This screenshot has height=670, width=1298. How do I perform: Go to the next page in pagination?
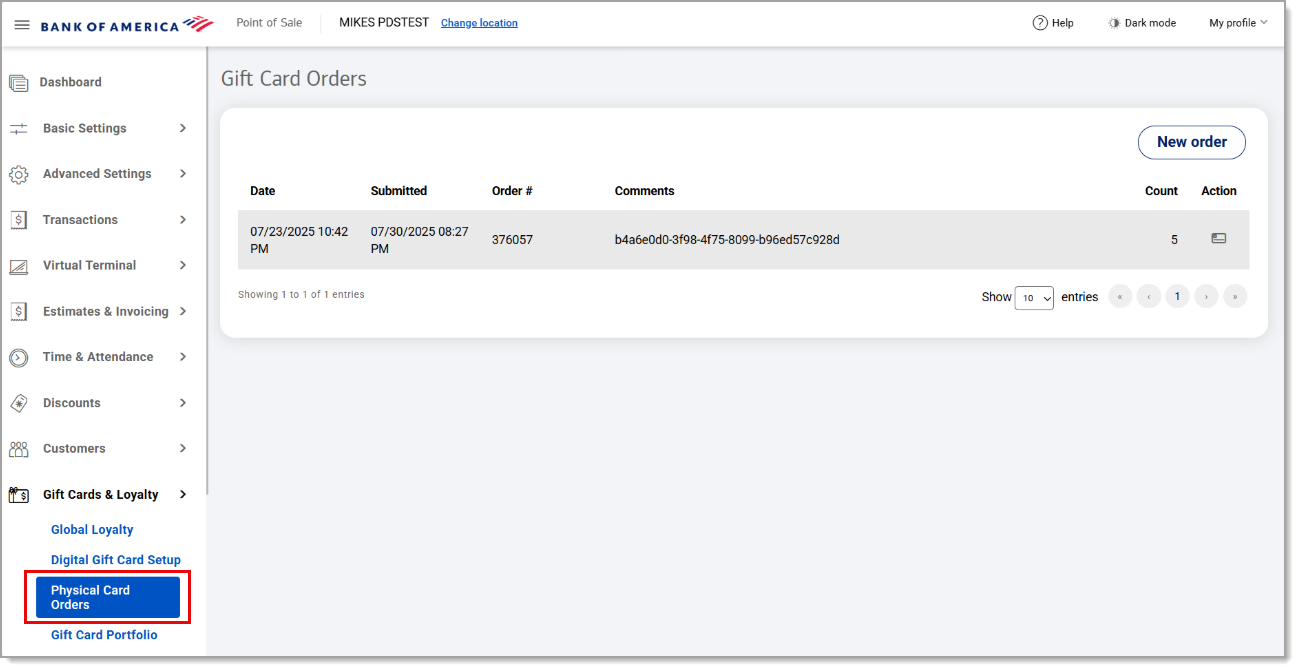click(1207, 297)
